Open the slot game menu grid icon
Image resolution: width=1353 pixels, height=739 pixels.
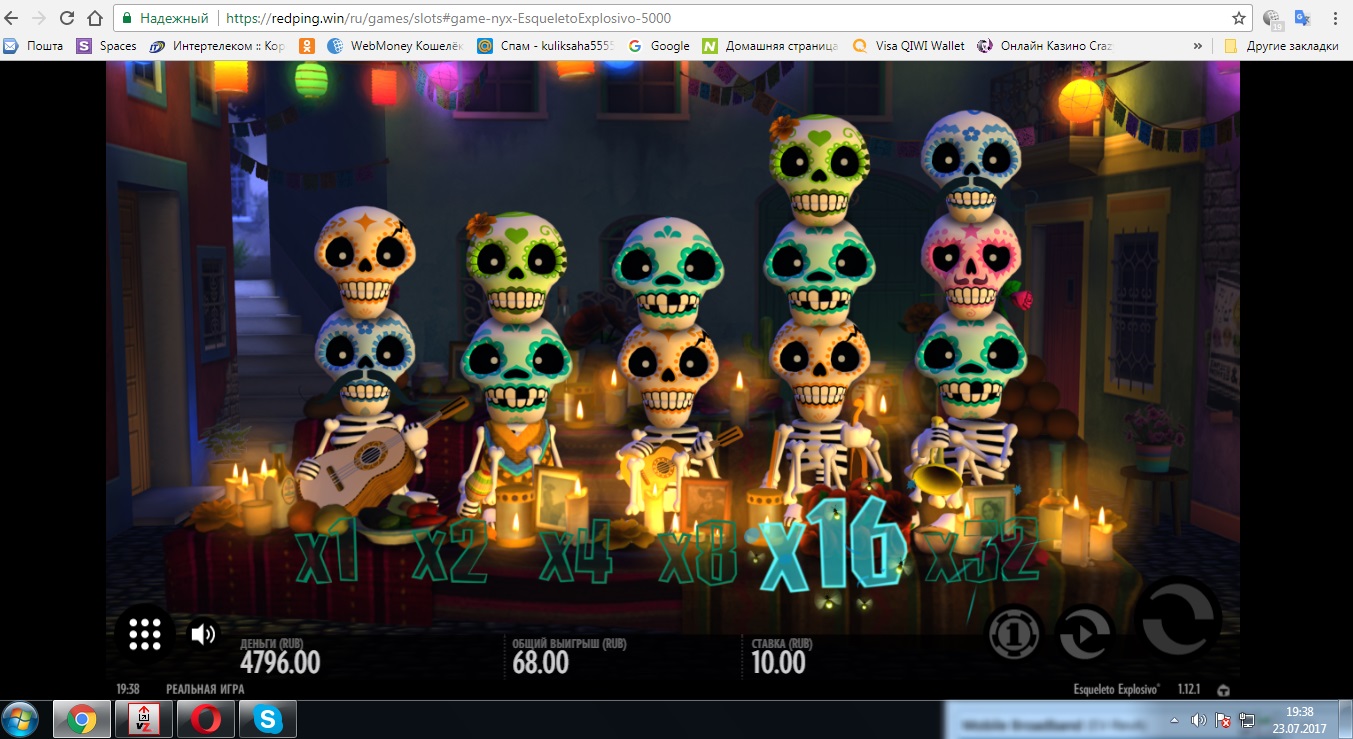(x=145, y=633)
